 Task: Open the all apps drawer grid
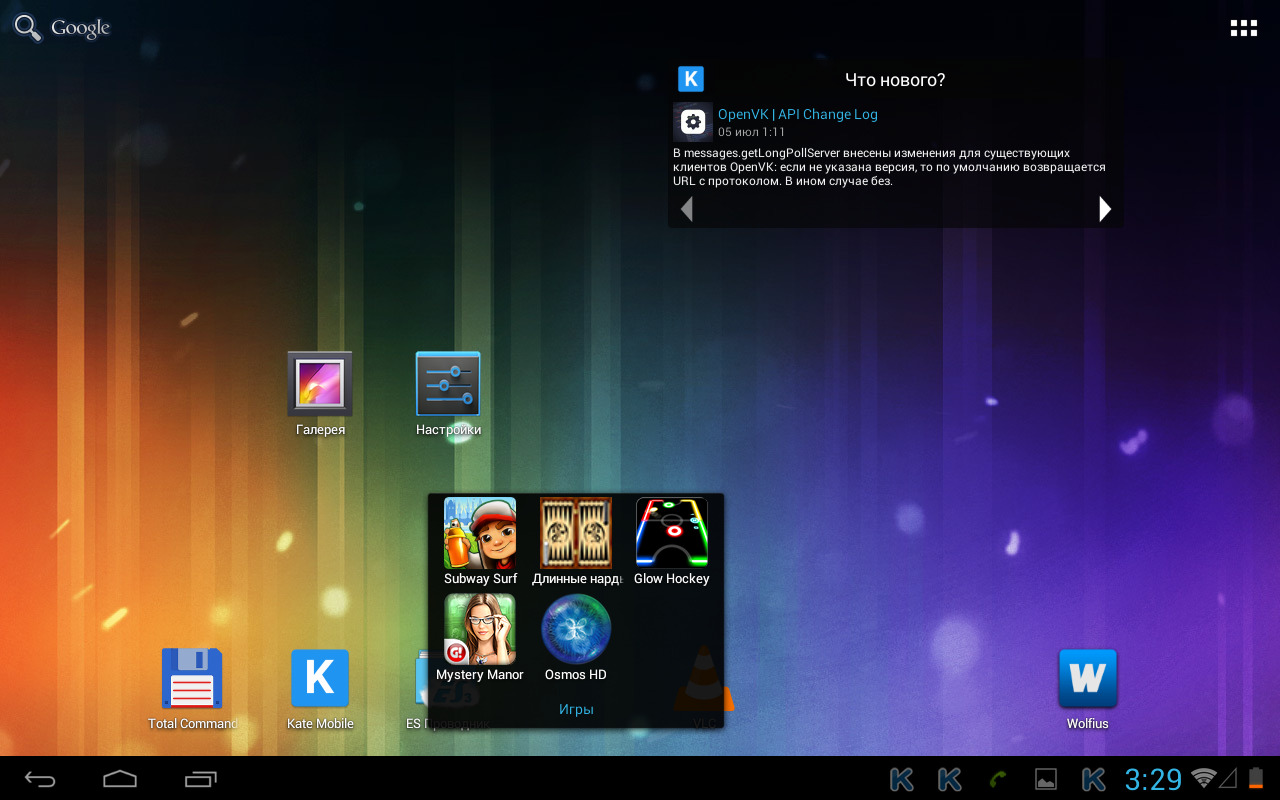[x=1243, y=28]
